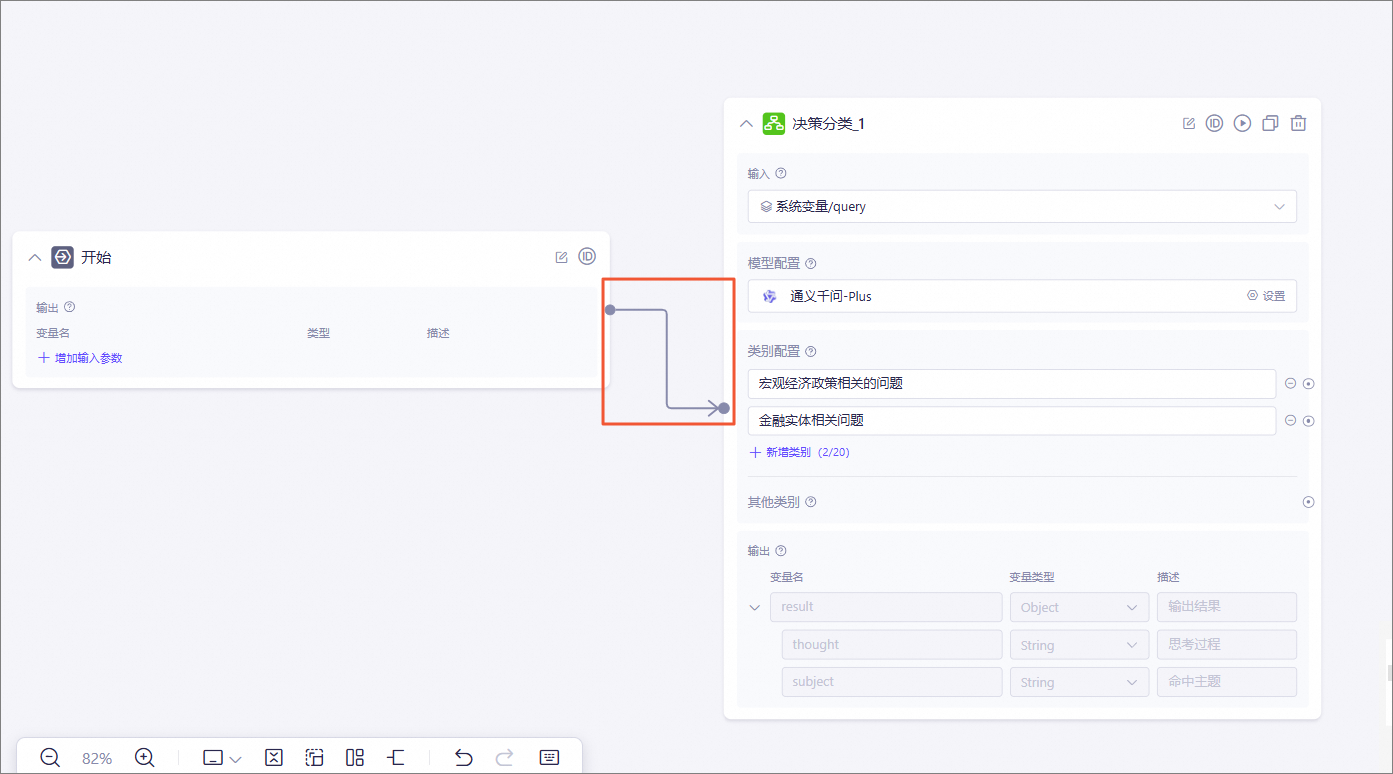Image resolution: width=1393 pixels, height=774 pixels.
Task: Click output port of 金融实体相关问题
Action: (x=1308, y=421)
